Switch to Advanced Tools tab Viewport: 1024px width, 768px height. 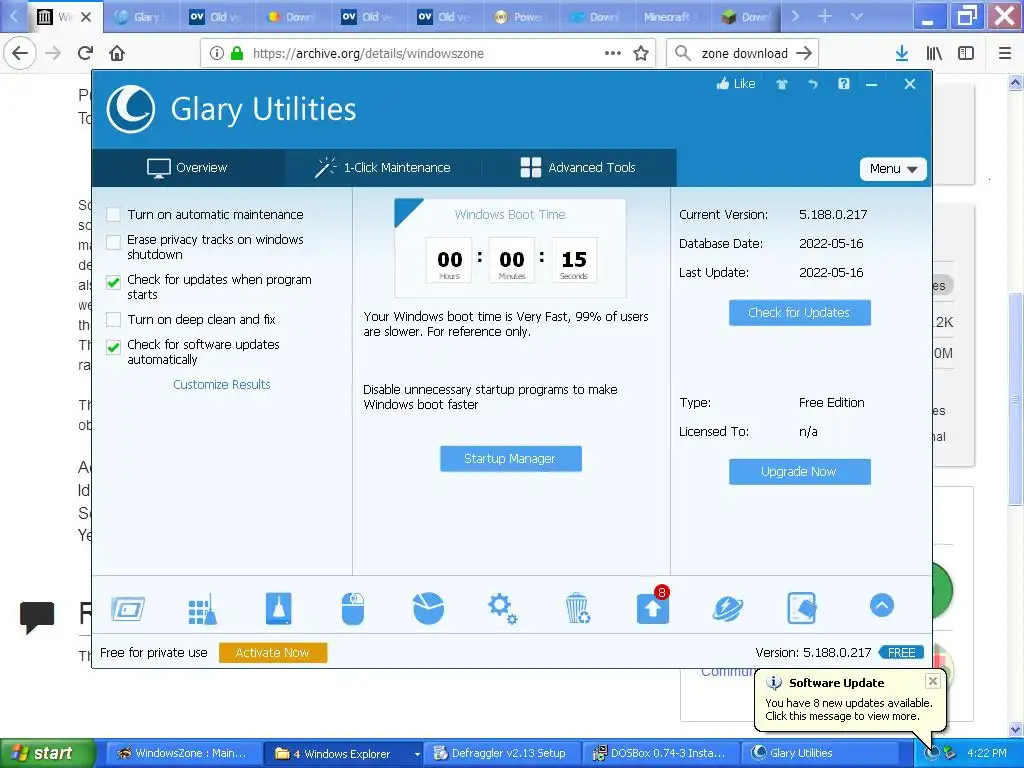579,168
